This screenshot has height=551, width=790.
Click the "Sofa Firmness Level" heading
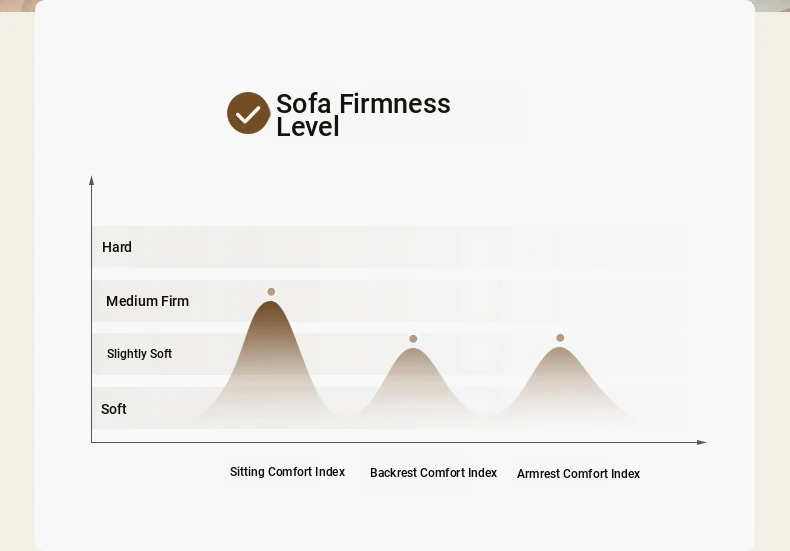point(363,115)
